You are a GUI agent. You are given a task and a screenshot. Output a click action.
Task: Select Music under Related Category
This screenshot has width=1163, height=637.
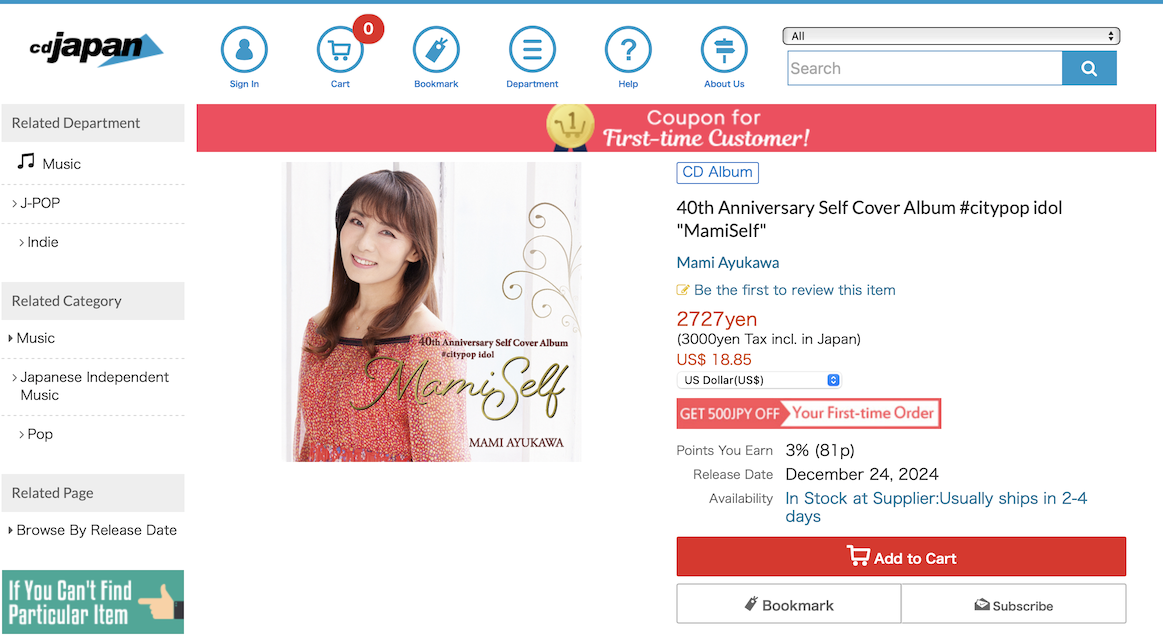pyautogui.click(x=32, y=338)
